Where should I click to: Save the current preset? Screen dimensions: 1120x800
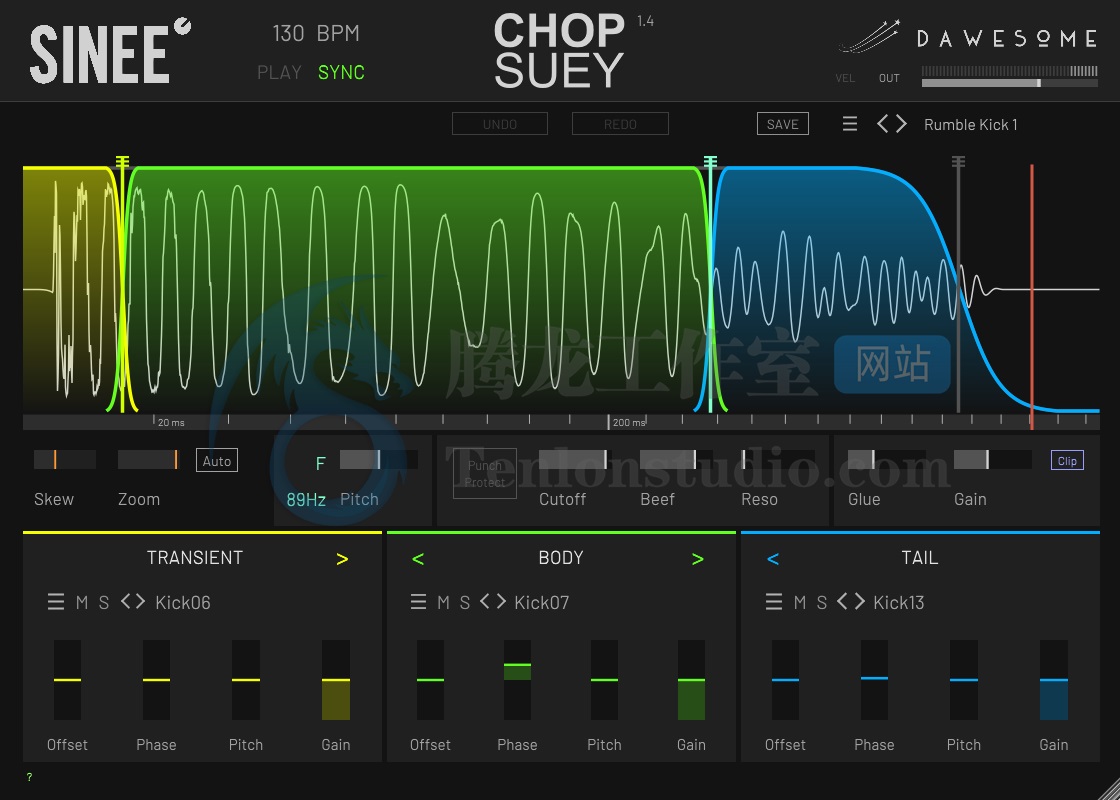[x=783, y=123]
